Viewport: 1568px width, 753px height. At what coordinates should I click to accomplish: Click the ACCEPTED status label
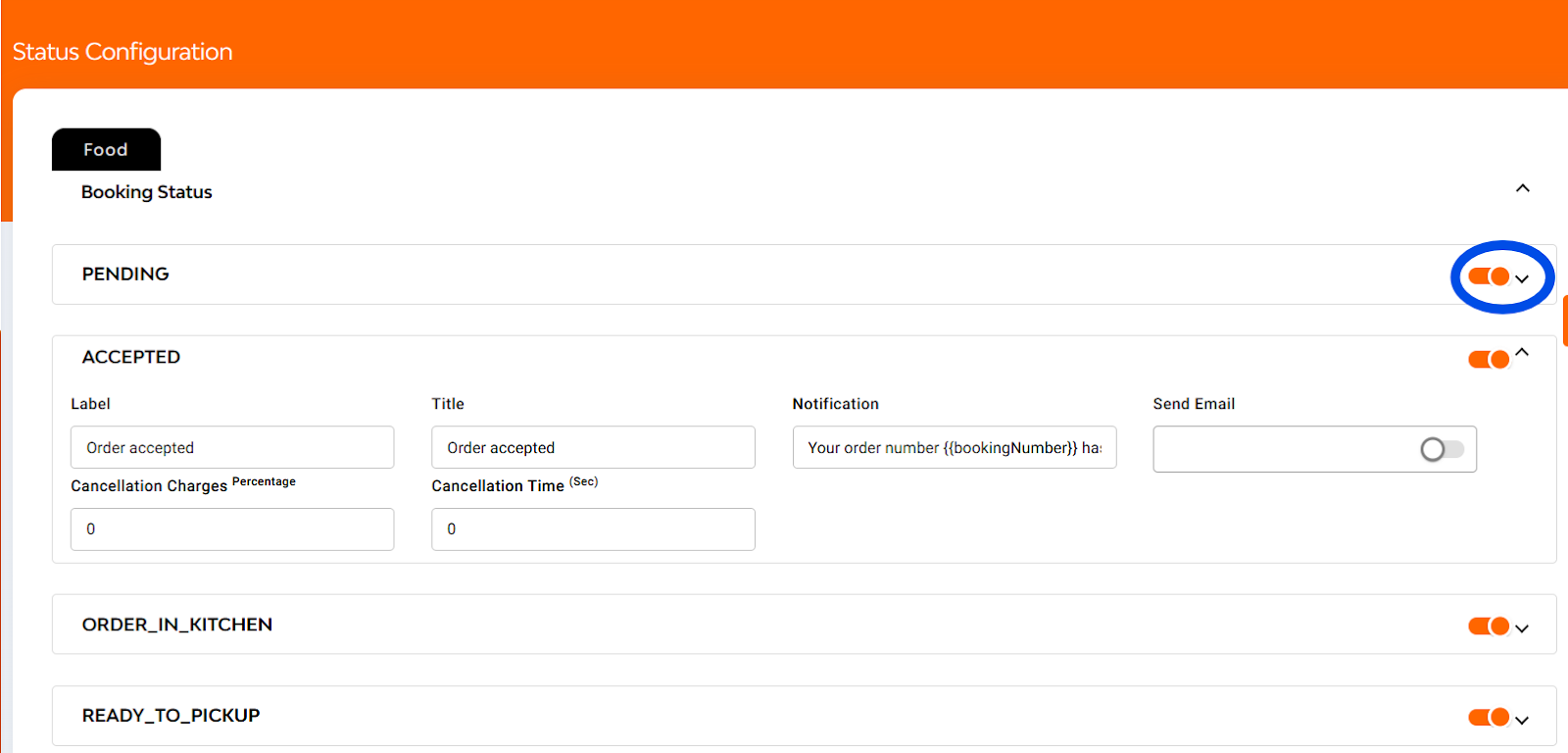(x=131, y=357)
